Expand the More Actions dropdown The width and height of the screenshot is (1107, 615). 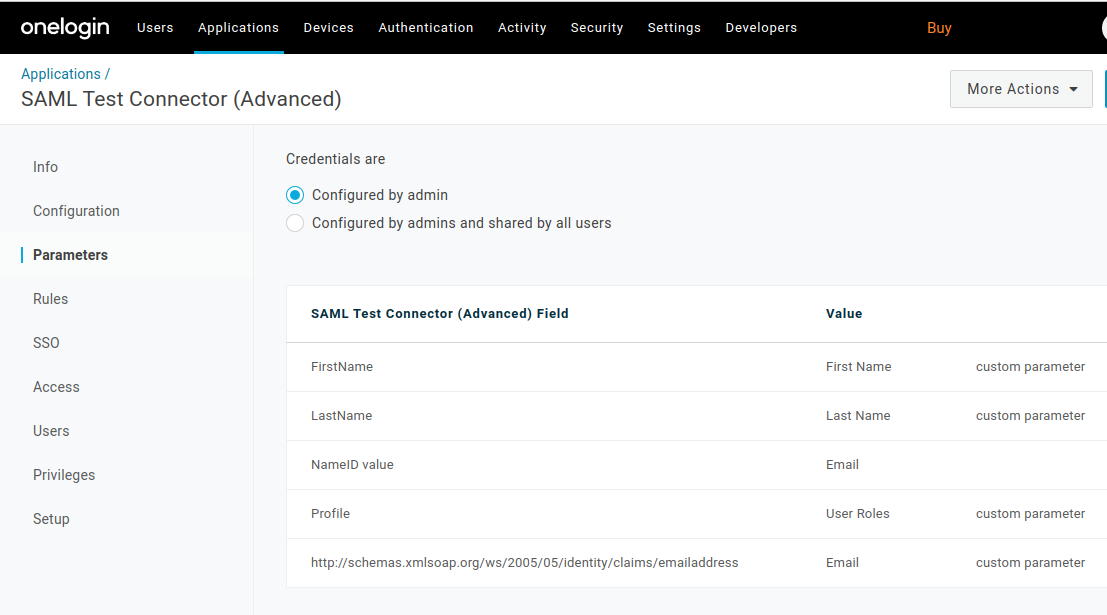[x=1021, y=89]
